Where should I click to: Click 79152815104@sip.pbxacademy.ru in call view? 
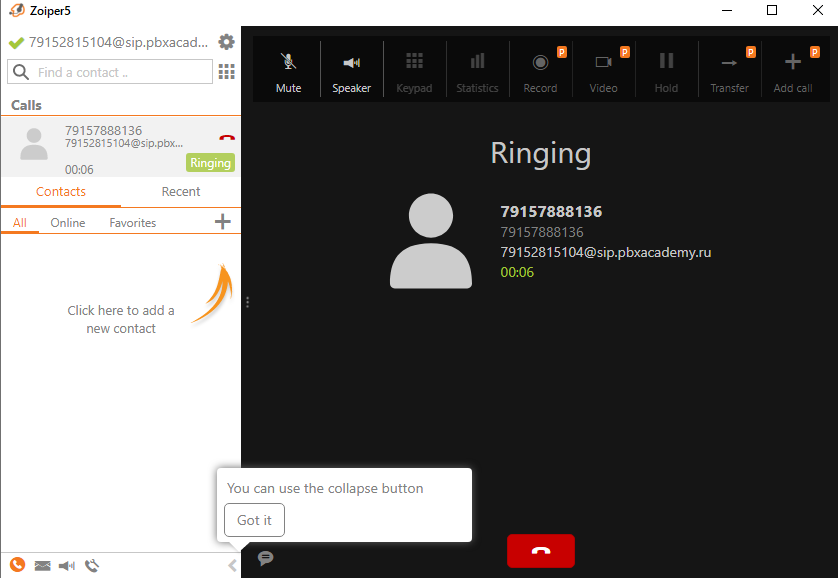click(x=606, y=252)
